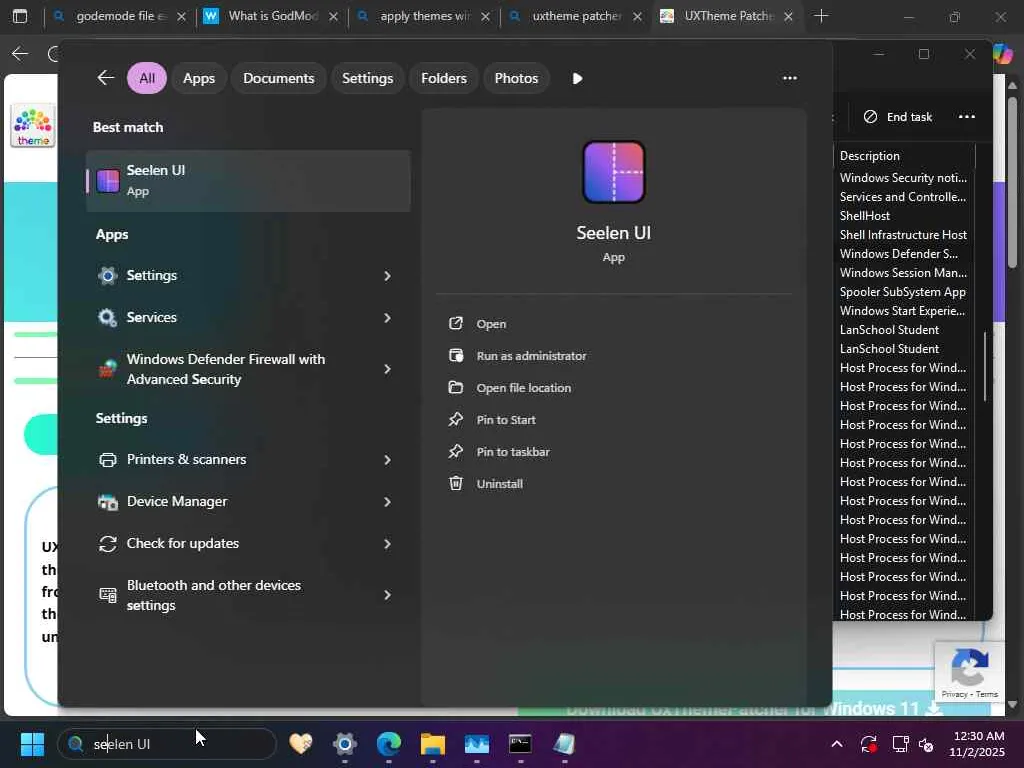1024x768 pixels.
Task: Click the sync update tray icon
Action: point(869,744)
